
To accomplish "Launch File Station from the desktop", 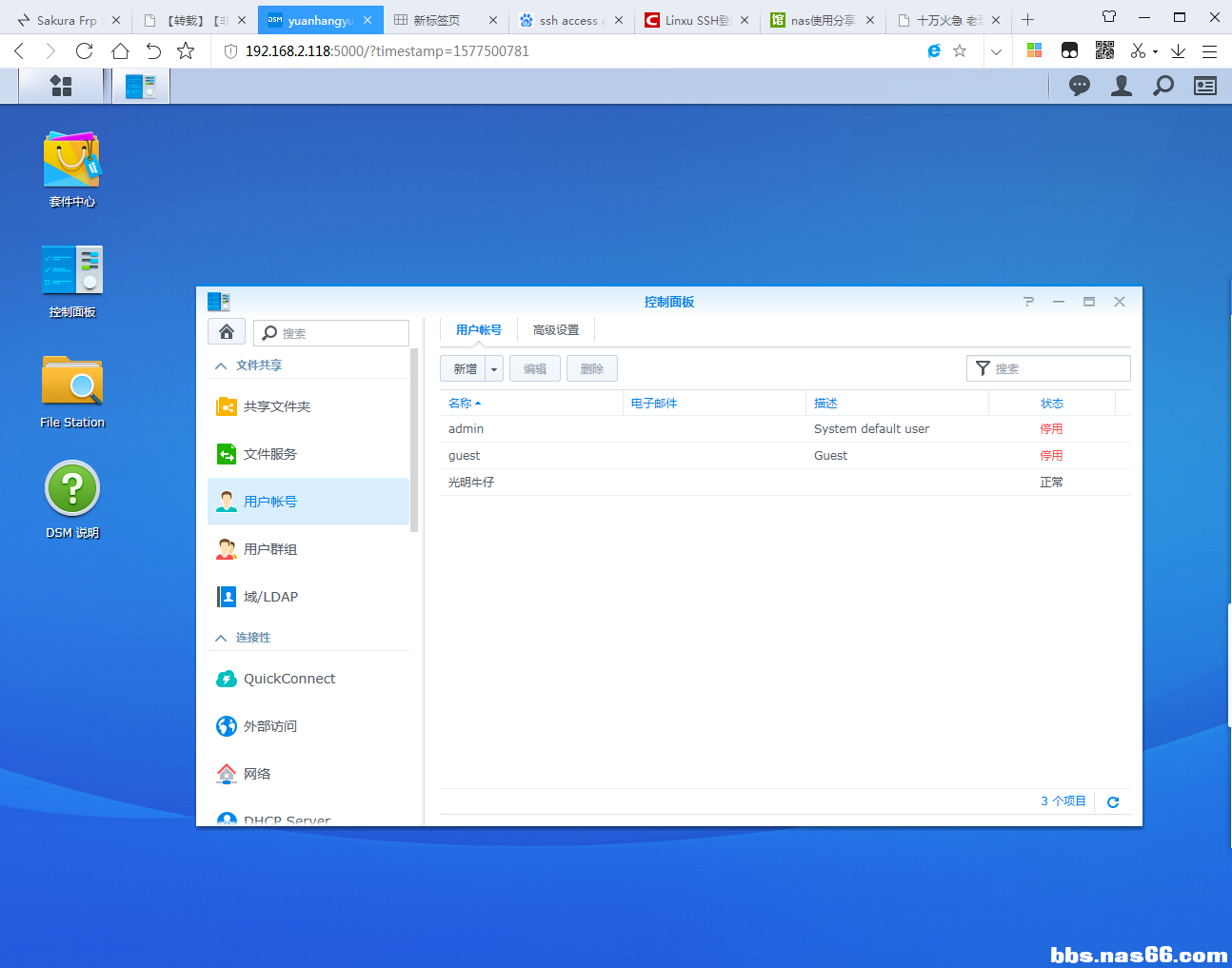I will [72, 391].
